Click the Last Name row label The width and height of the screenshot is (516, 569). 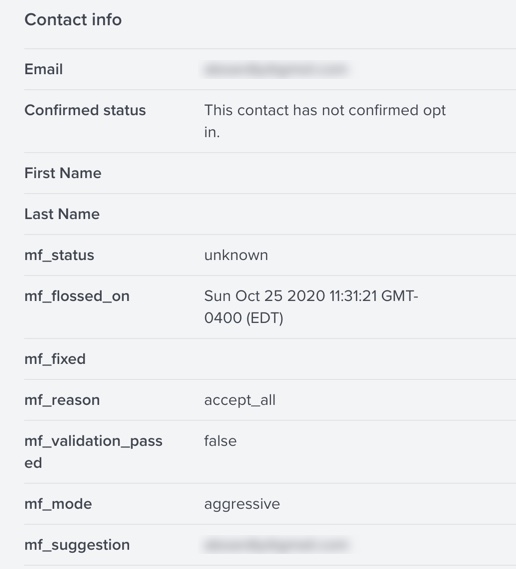[x=62, y=214]
